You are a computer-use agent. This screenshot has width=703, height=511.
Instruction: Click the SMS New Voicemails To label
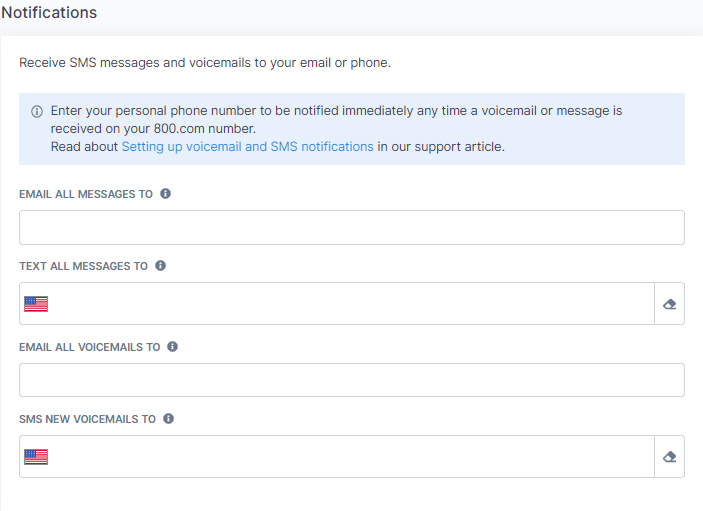[87, 419]
